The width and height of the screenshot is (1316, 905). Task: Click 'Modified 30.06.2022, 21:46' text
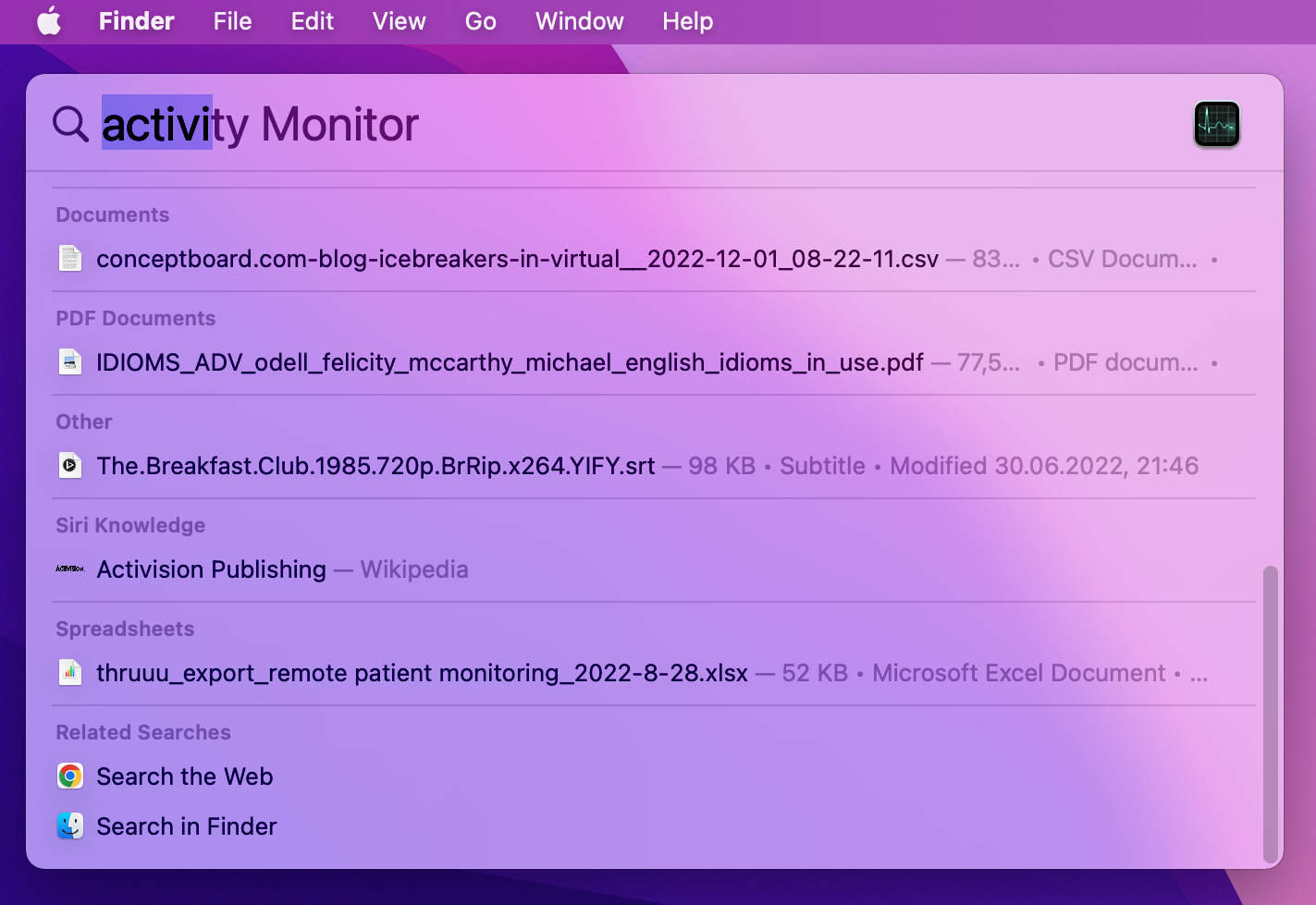pyautogui.click(x=1044, y=466)
